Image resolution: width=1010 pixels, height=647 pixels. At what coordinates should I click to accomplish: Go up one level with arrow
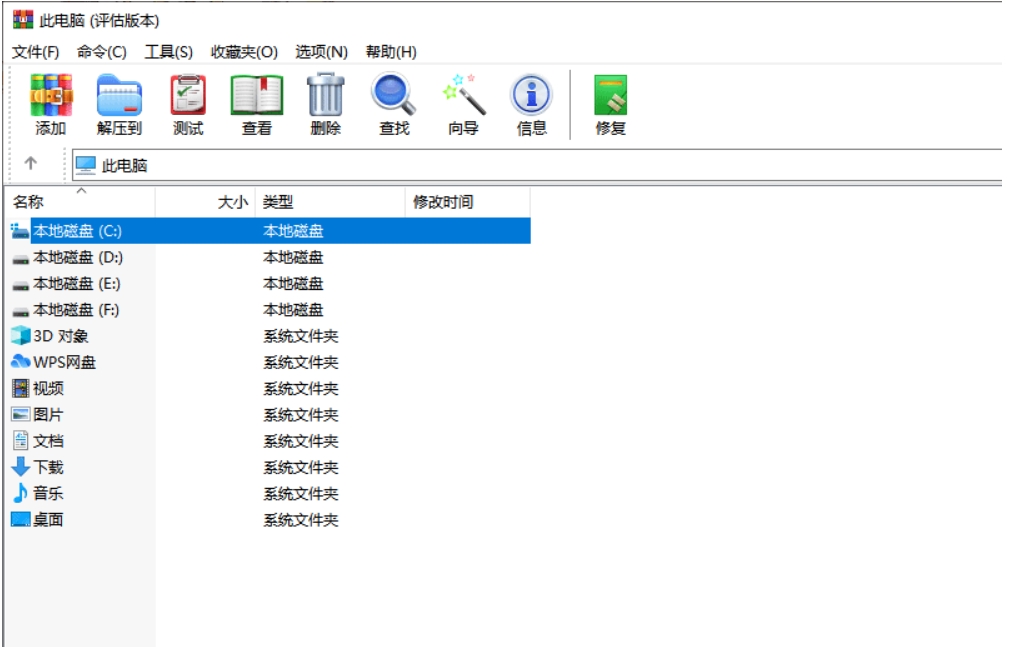pos(30,163)
